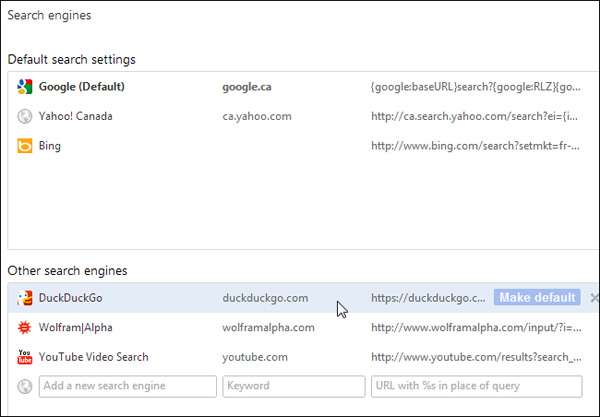Select the YouTube Video Search name
The image size is (600, 417).
[x=94, y=357]
